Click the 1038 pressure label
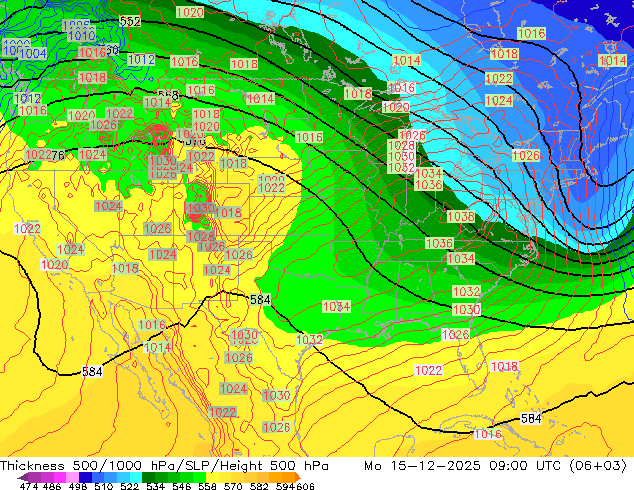The height and width of the screenshot is (490, 634). click(x=461, y=217)
